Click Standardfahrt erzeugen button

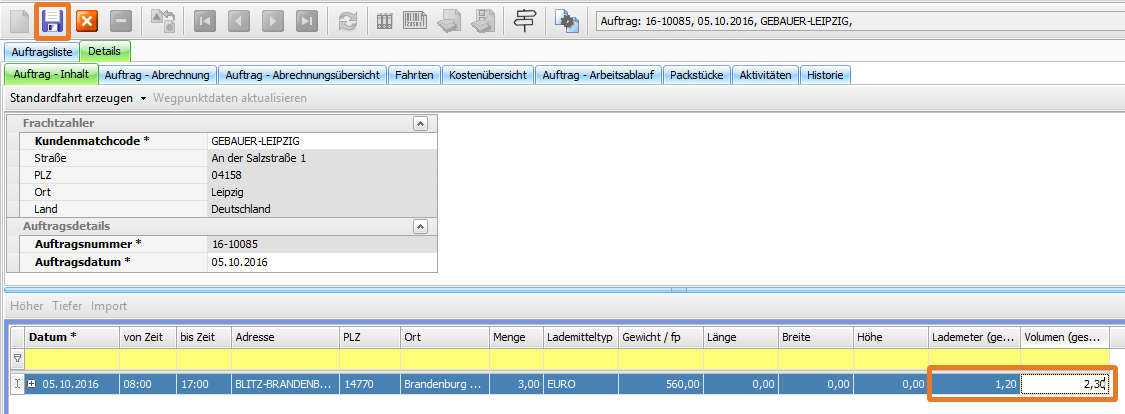pyautogui.click(x=73, y=98)
